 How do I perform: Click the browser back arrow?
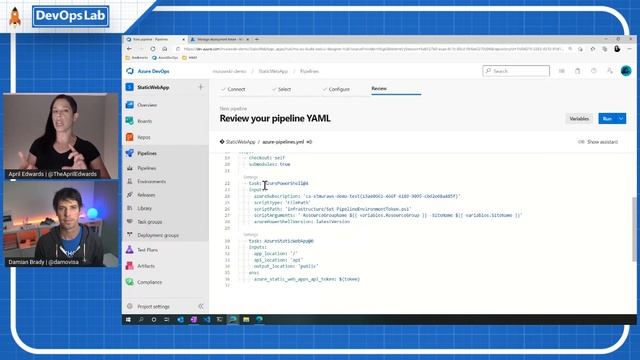pos(129,49)
